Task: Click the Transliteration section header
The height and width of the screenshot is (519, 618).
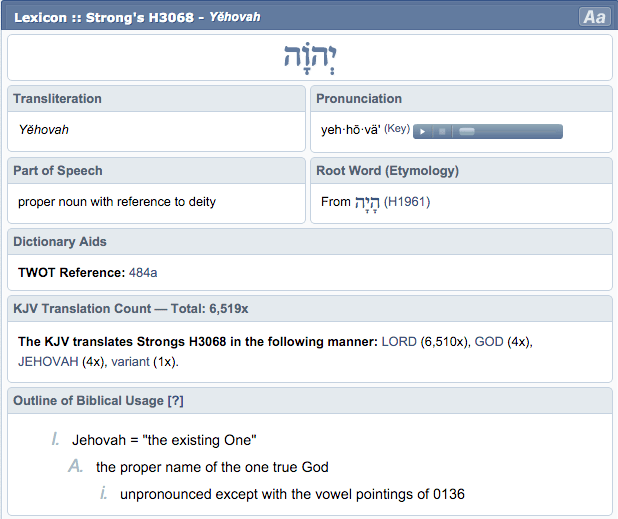Action: click(x=58, y=99)
